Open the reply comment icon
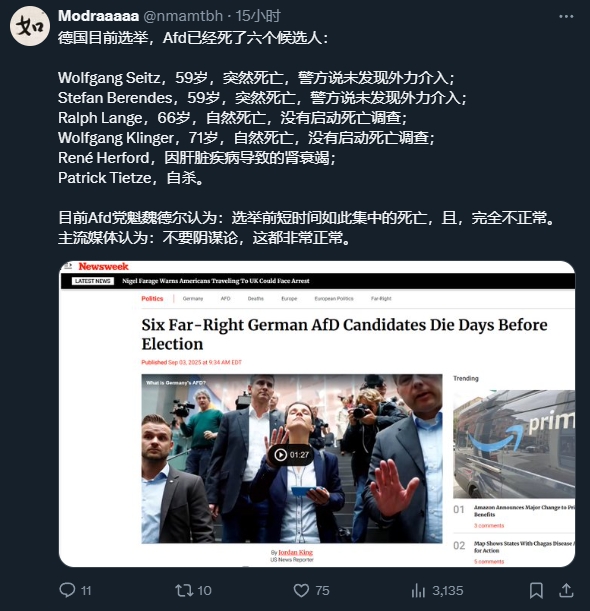Viewport: 590px width, 611px height. 67,590
